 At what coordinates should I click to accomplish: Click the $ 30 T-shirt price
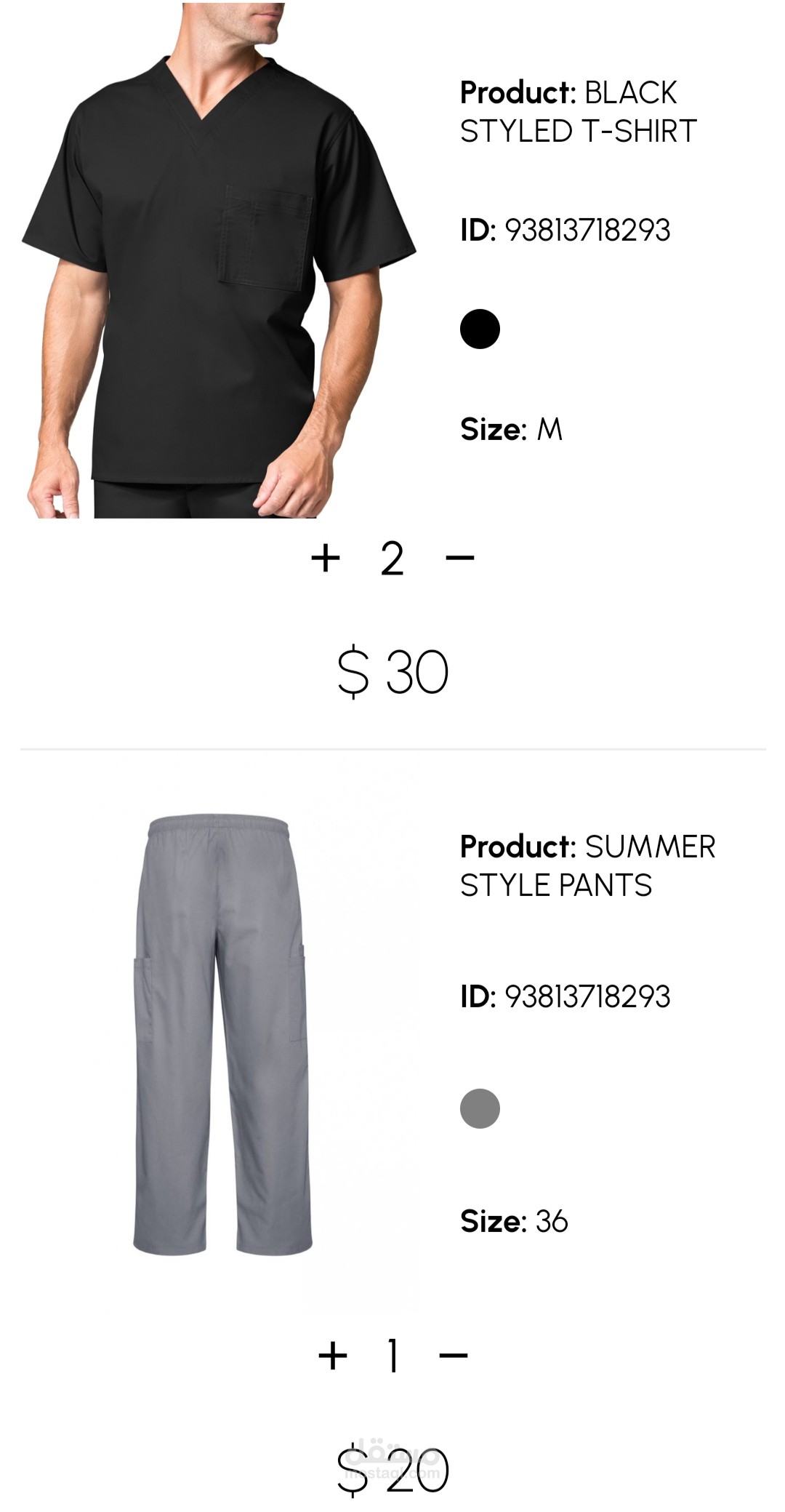pos(392,672)
